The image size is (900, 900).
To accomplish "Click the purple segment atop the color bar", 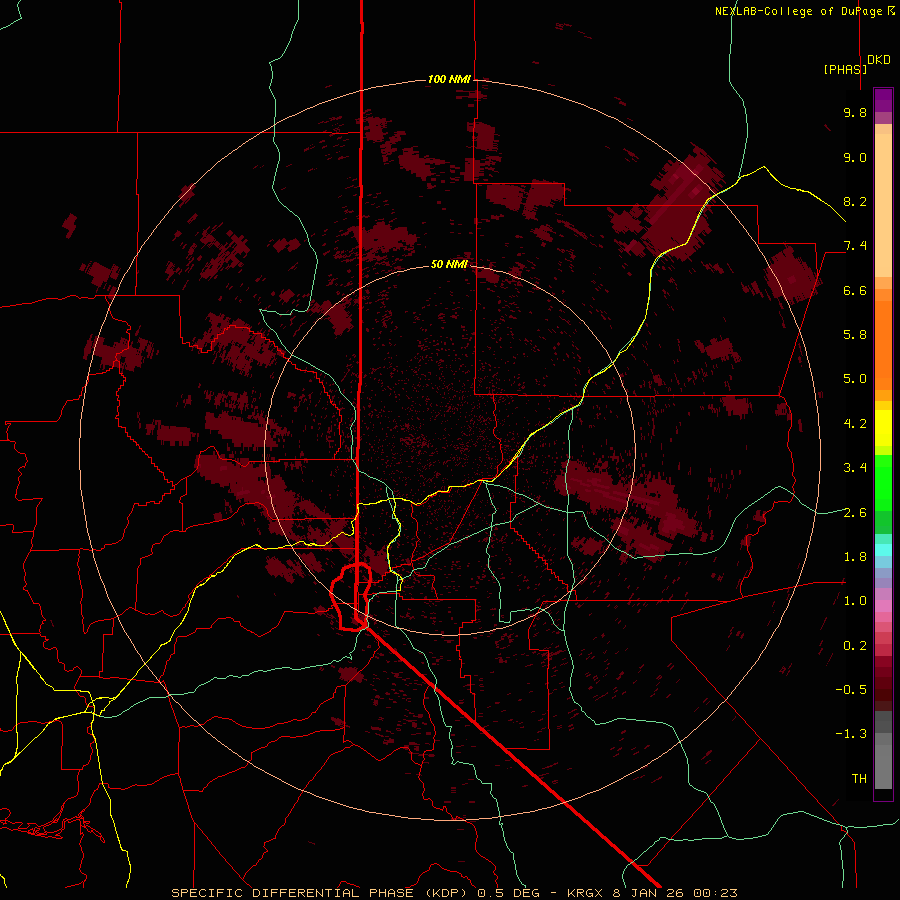I will tap(883, 100).
